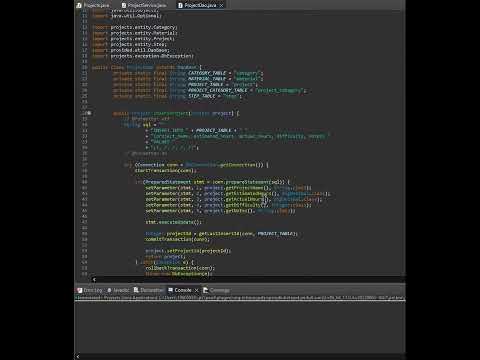Close the Console view tab
Screen dimensions: 480x360
click(x=196, y=290)
